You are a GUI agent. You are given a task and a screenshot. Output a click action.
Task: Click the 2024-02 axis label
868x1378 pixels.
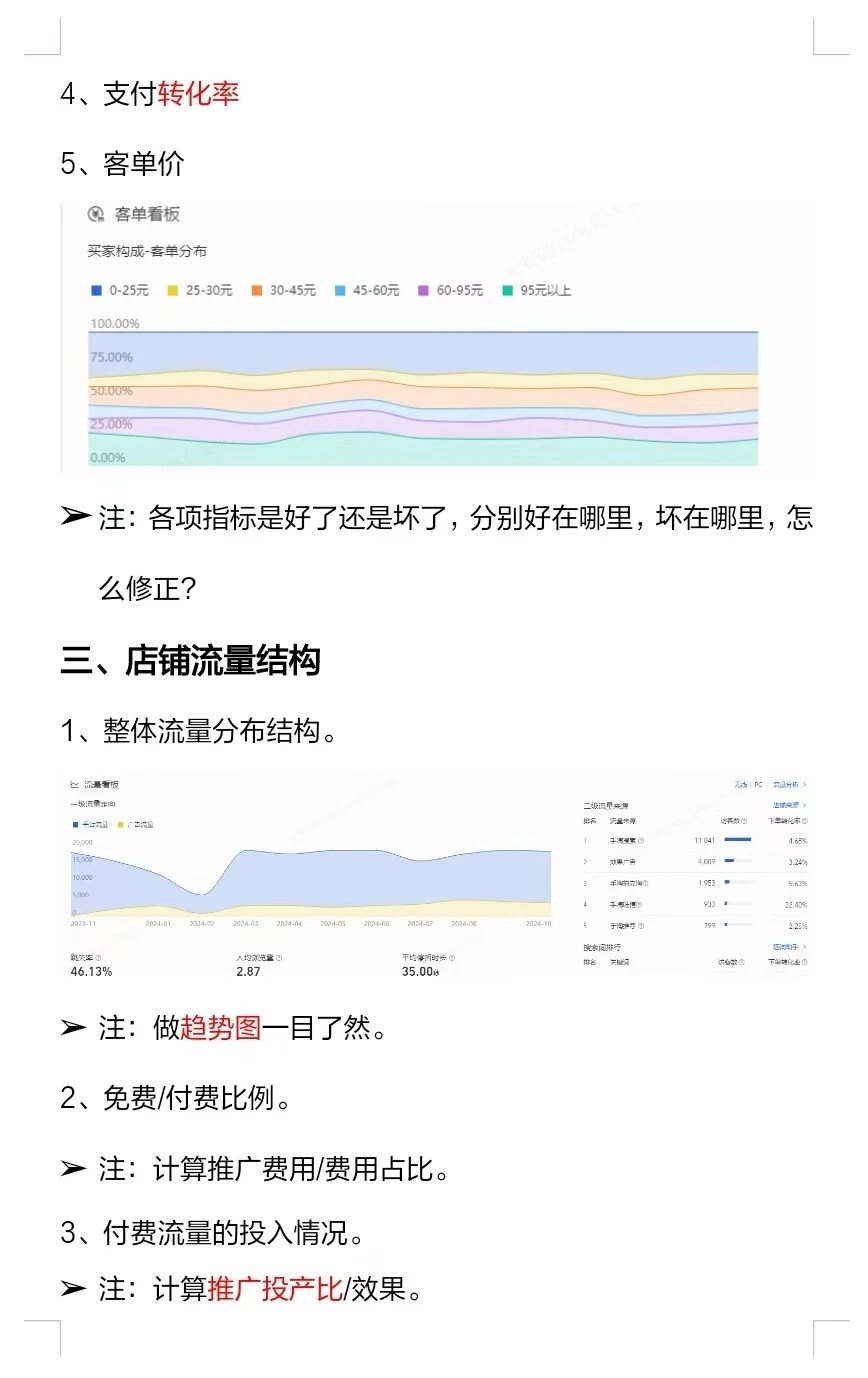coord(201,923)
